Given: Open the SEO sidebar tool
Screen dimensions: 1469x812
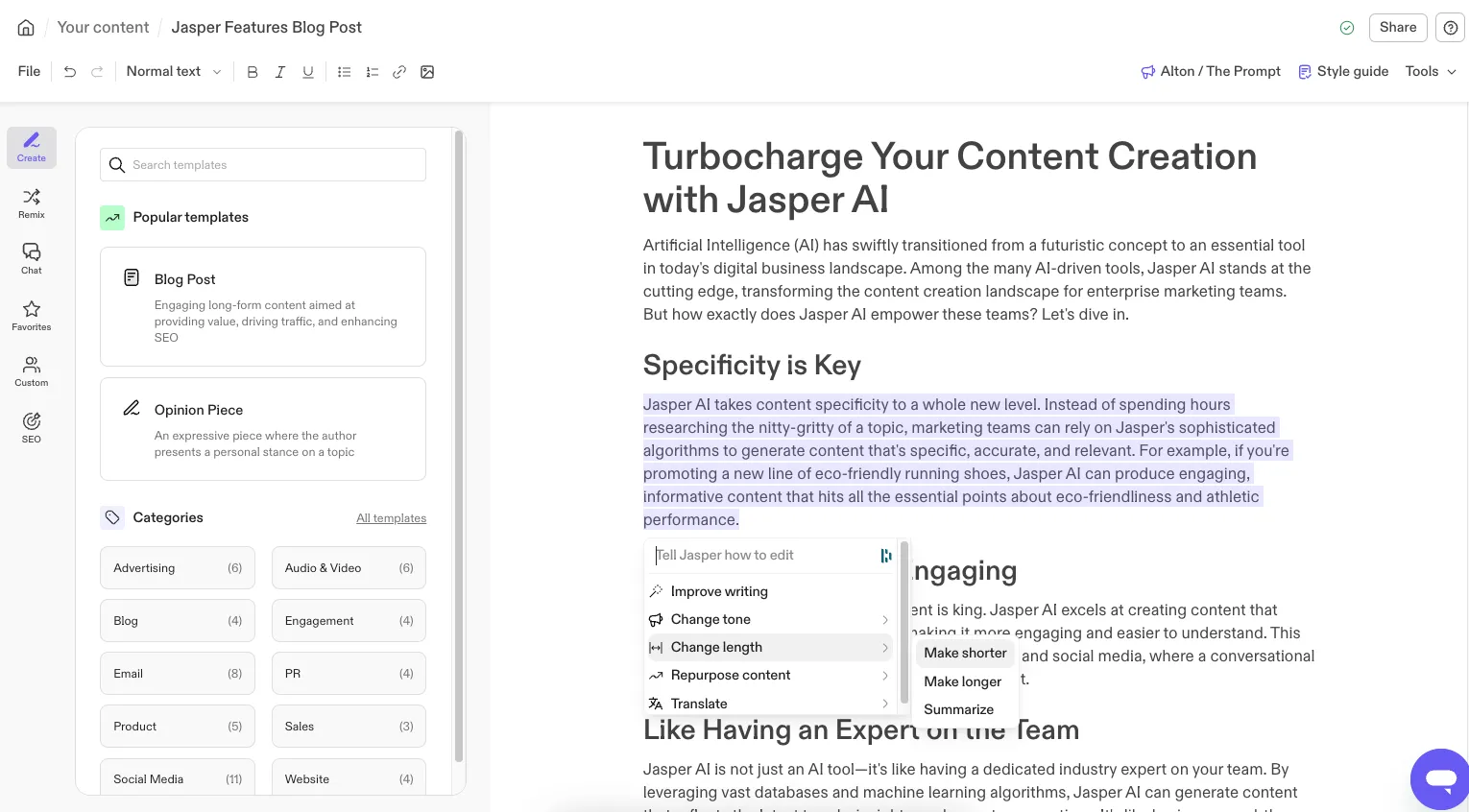Looking at the screenshot, I should click(x=32, y=427).
